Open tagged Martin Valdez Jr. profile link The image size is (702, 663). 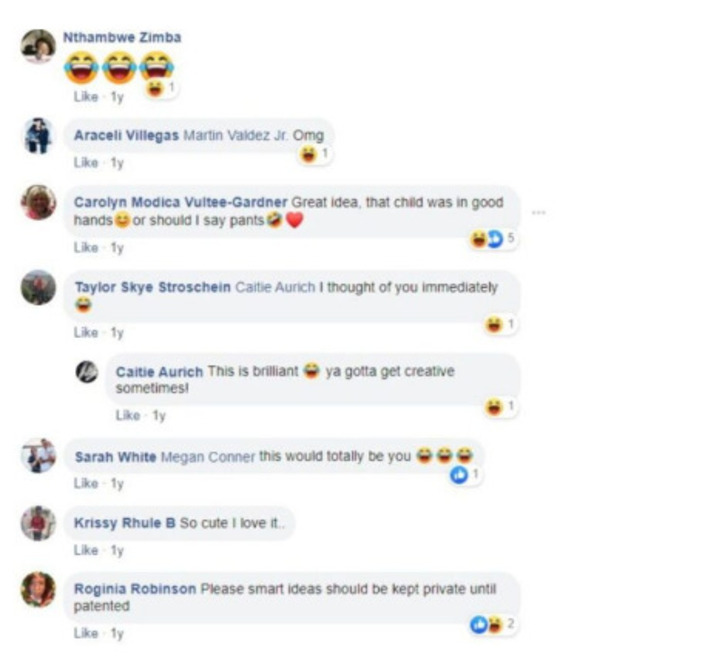coord(236,135)
